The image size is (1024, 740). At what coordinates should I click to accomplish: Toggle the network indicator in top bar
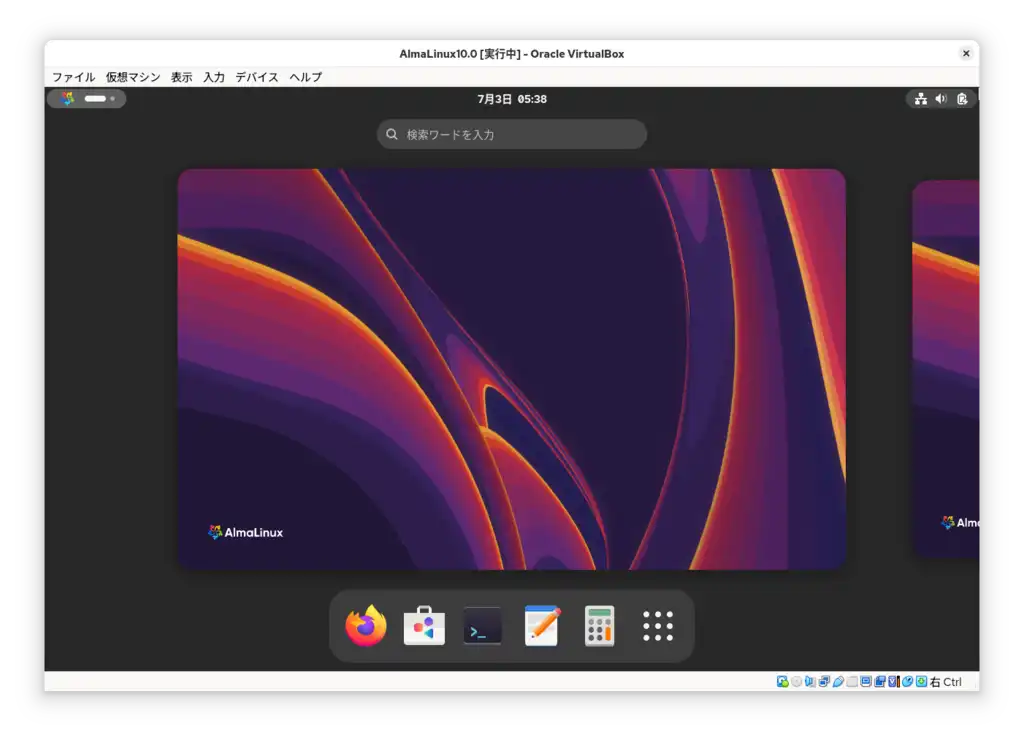[x=920, y=98]
